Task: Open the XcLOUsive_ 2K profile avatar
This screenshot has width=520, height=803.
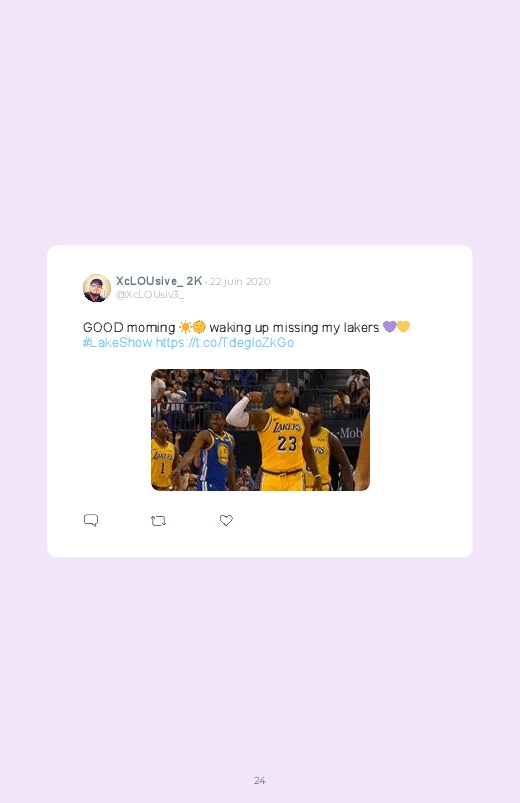Action: [x=97, y=288]
